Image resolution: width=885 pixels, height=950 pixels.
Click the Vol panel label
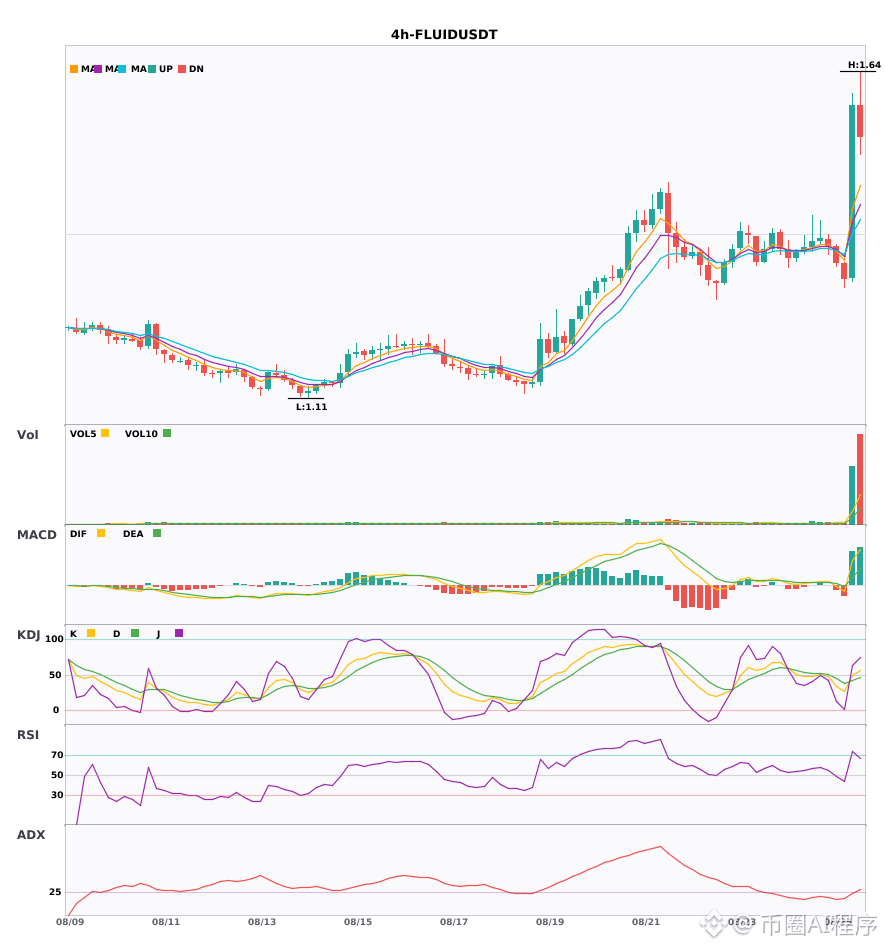pos(27,435)
